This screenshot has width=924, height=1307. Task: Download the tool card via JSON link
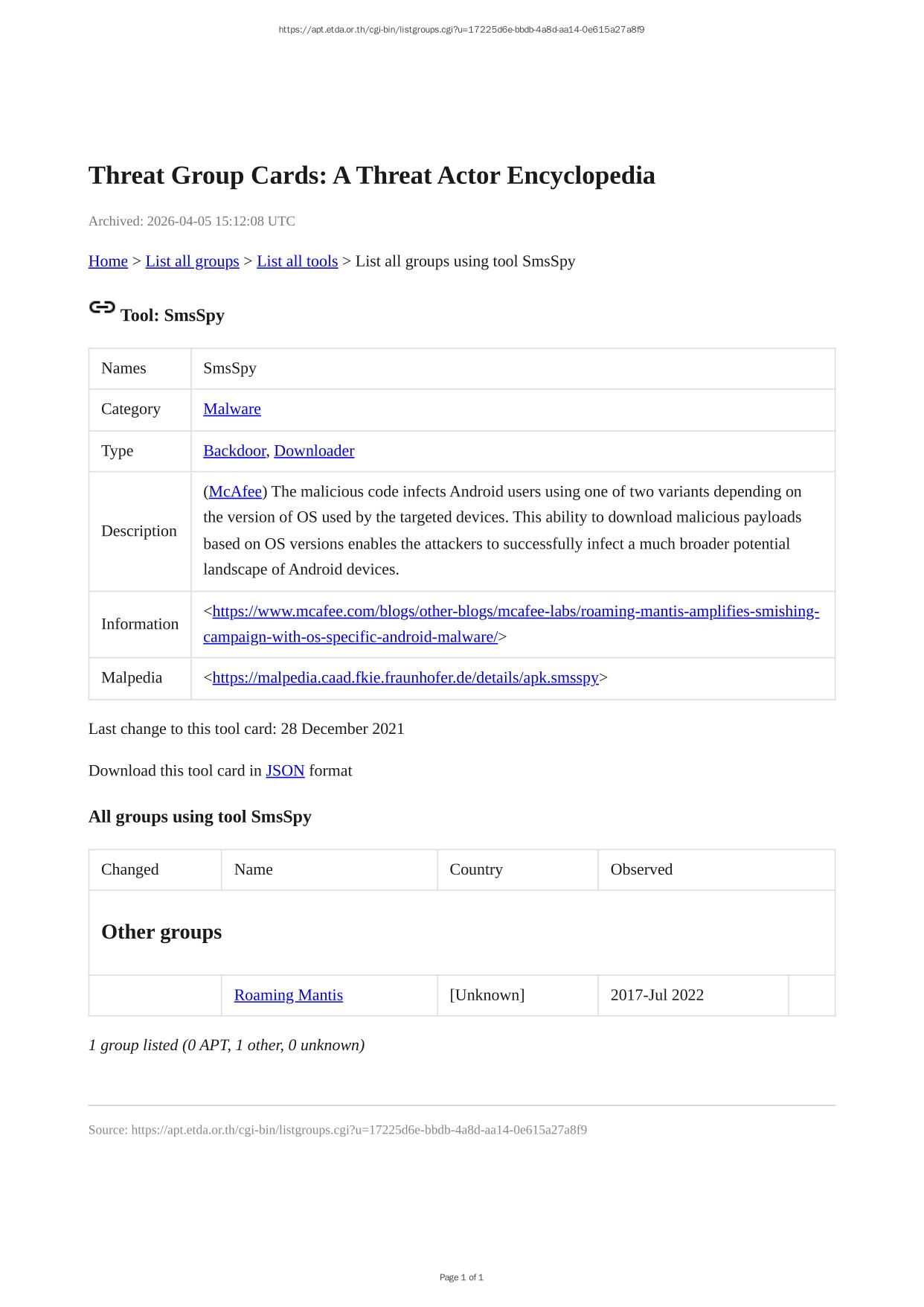pos(285,771)
